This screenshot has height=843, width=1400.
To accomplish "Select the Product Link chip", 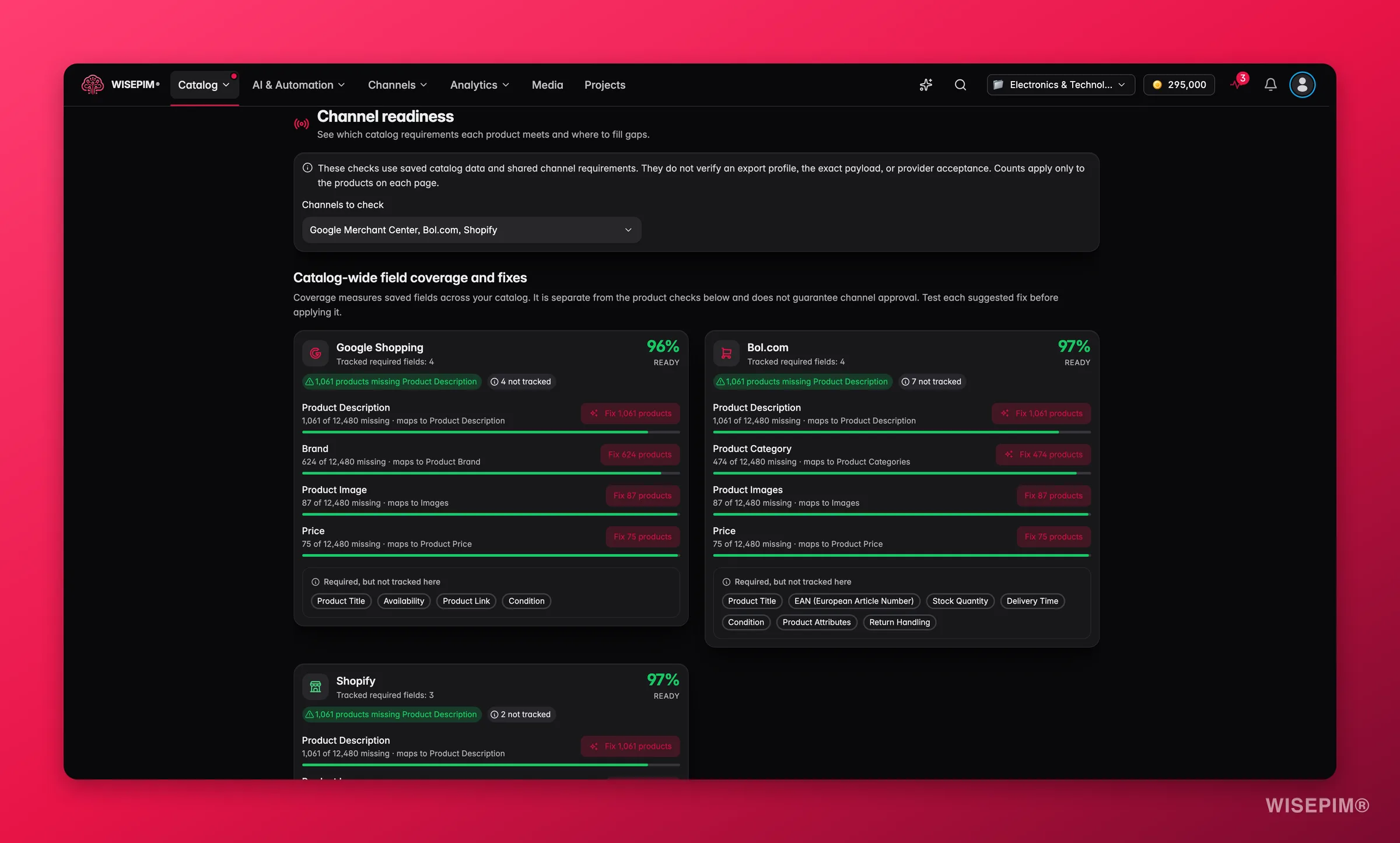I will point(466,601).
